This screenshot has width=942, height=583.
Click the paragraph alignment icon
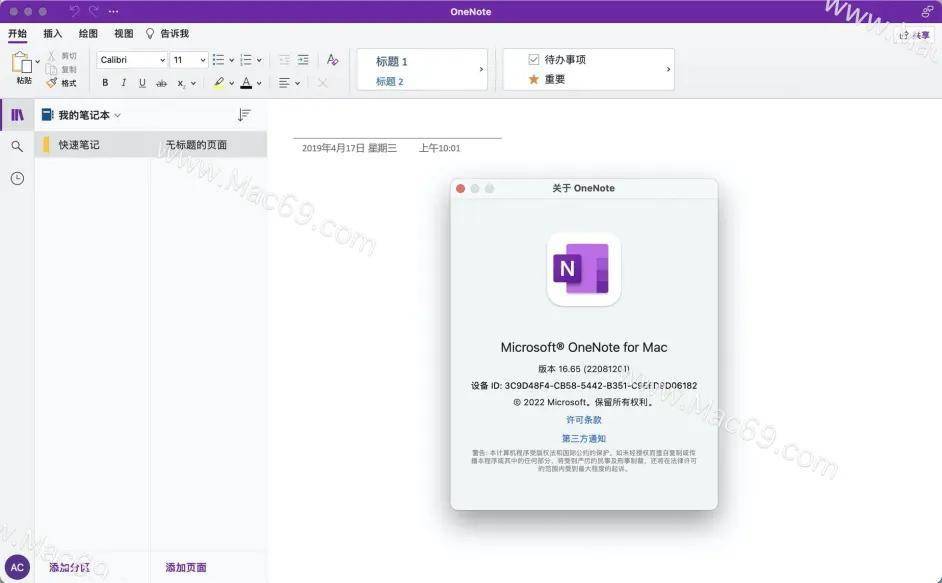click(x=284, y=83)
